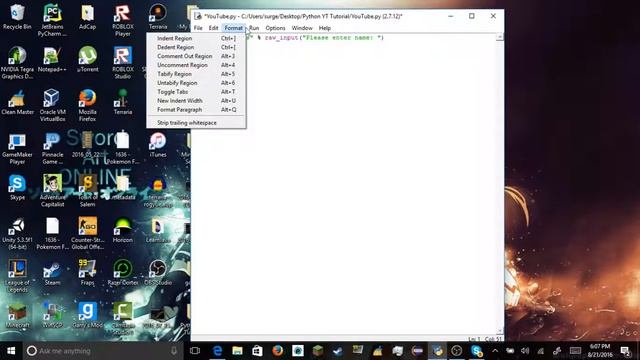Open uTorrent desktop icon
Screen dimensions: 640x360
click(x=87, y=60)
